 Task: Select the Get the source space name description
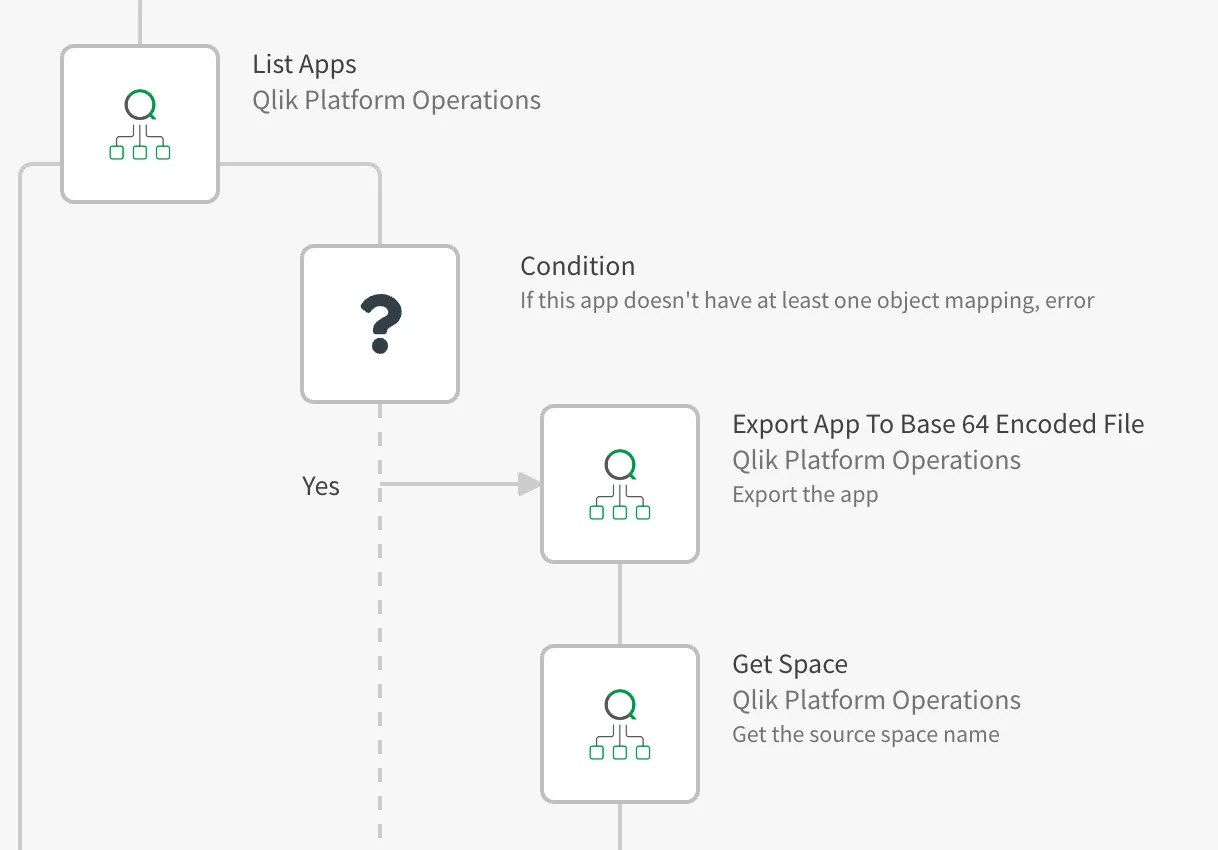point(863,734)
